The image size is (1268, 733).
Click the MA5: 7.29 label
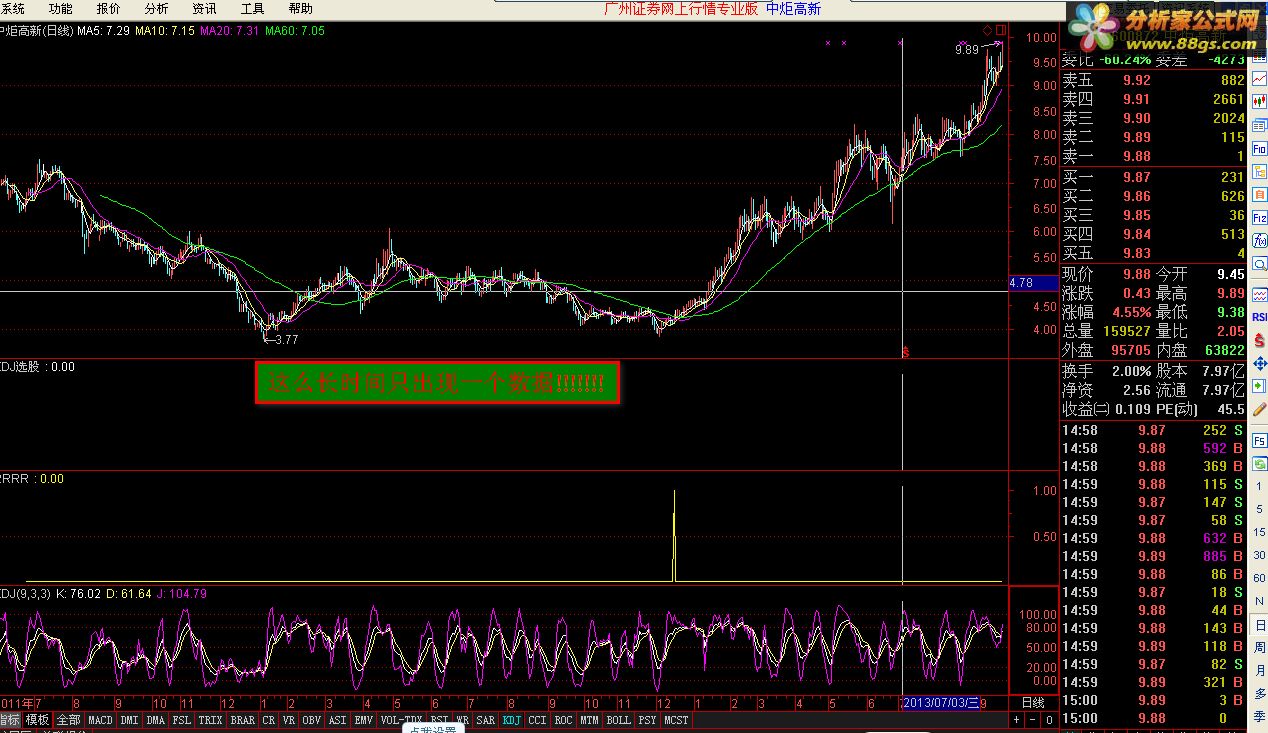point(103,31)
